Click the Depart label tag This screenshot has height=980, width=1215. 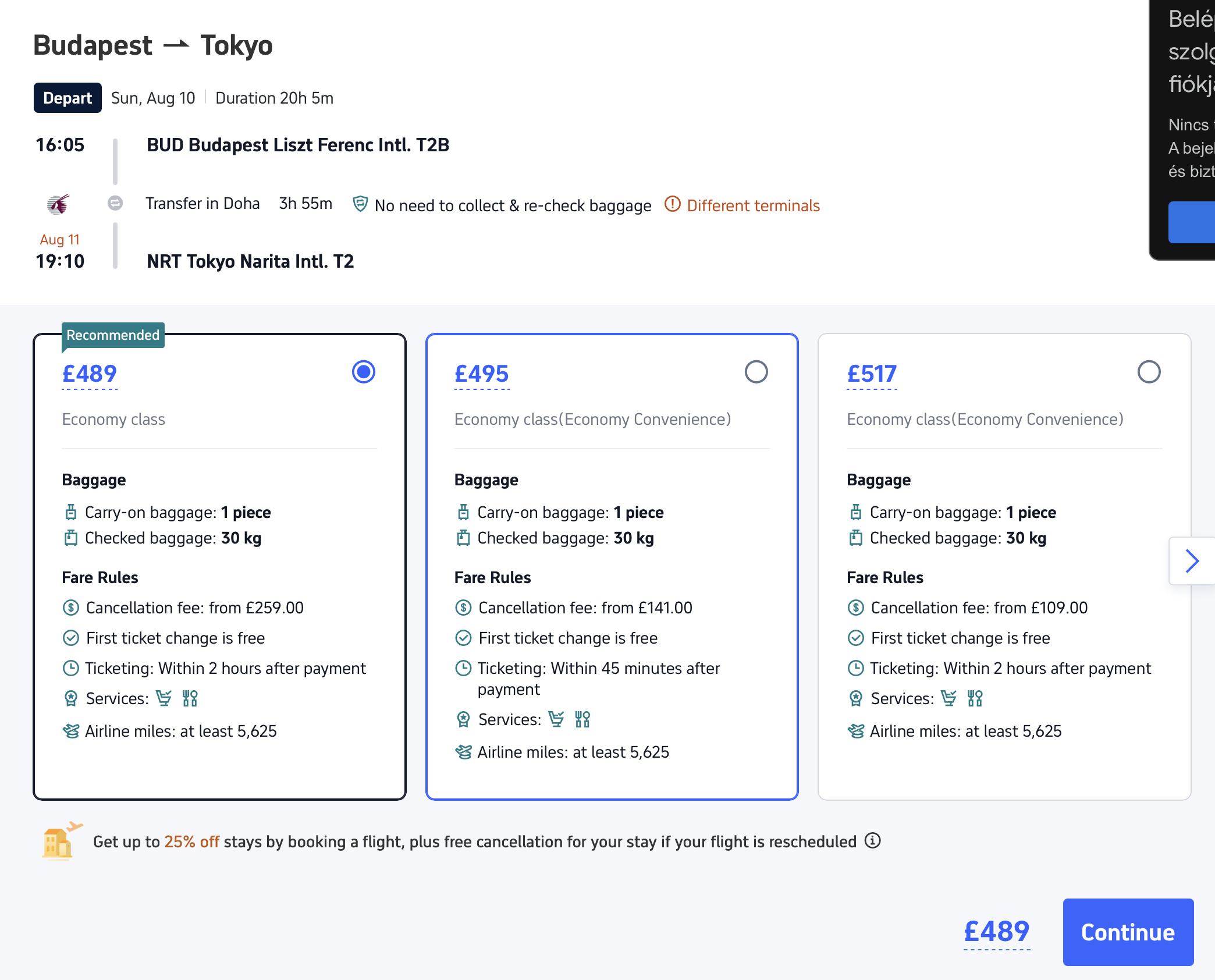[67, 98]
